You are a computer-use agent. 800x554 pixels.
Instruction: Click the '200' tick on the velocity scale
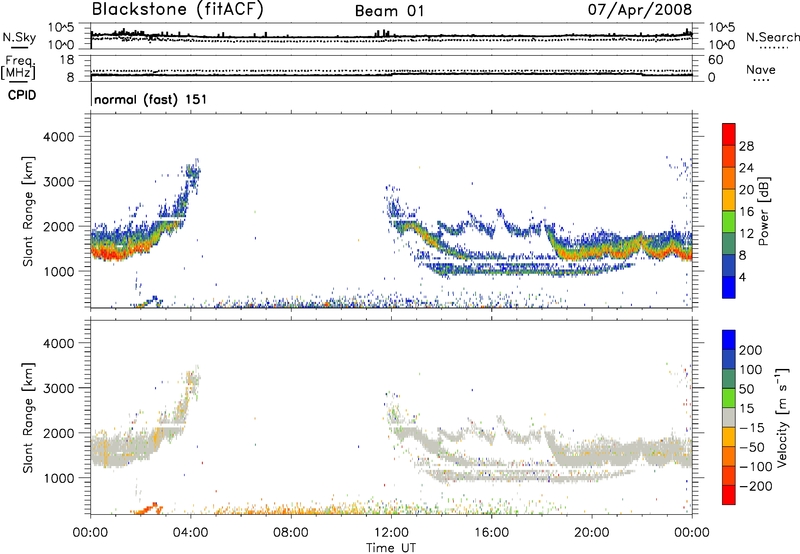(x=751, y=350)
